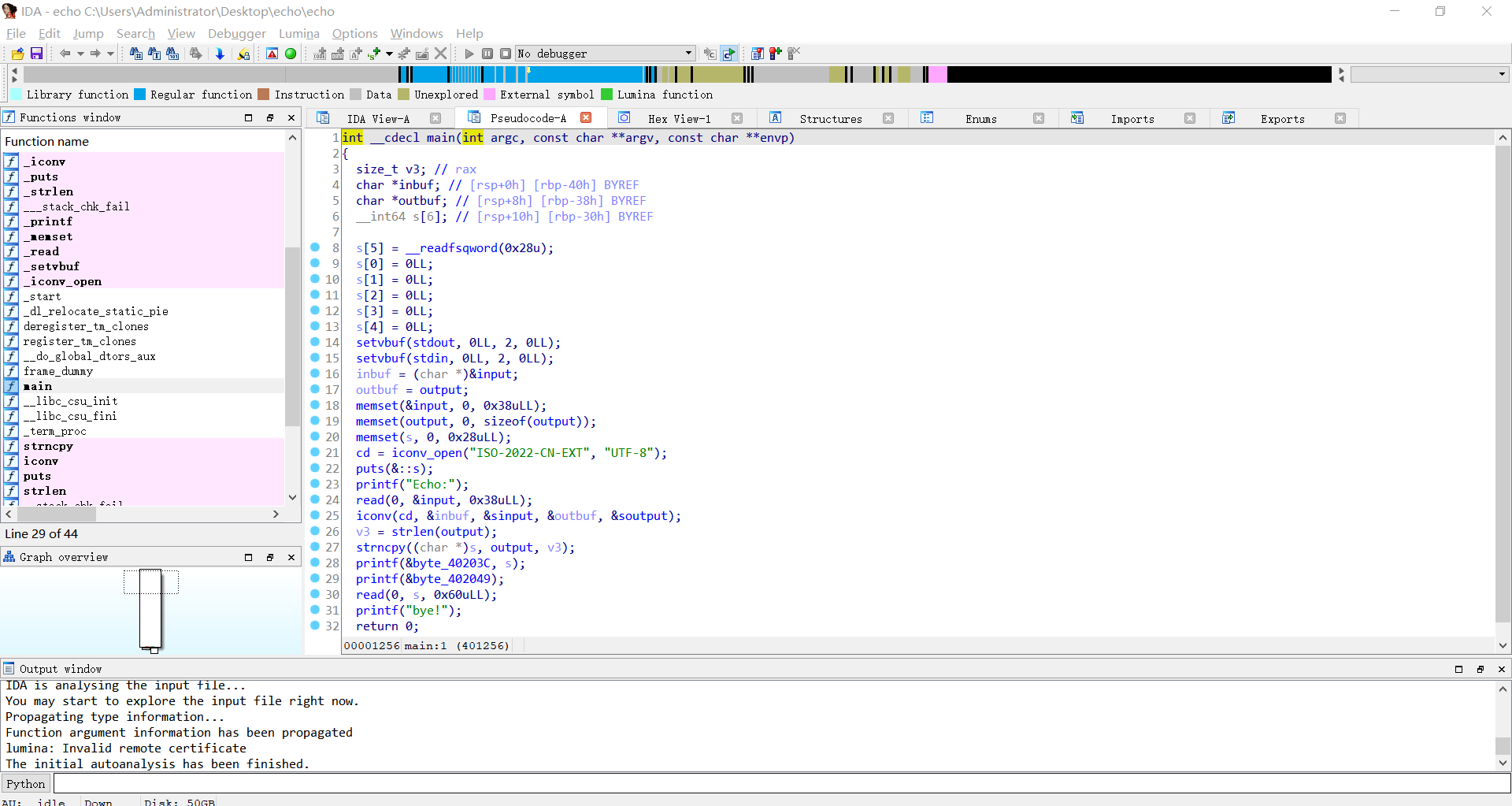Image resolution: width=1512 pixels, height=806 pixels.
Task: Switch to the Imports tab
Action: tap(1132, 119)
